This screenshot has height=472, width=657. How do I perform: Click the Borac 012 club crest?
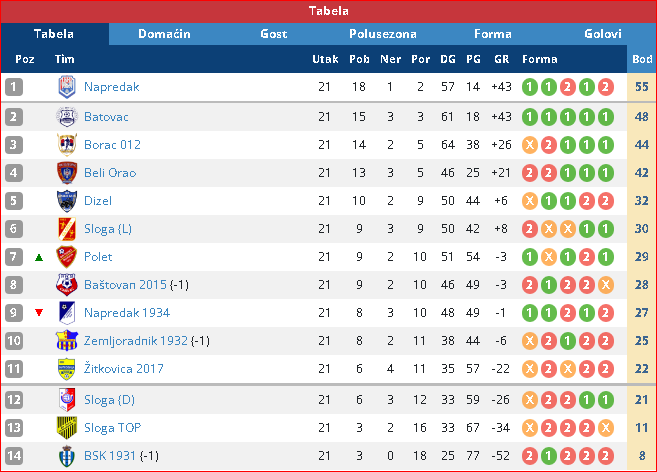(67, 145)
